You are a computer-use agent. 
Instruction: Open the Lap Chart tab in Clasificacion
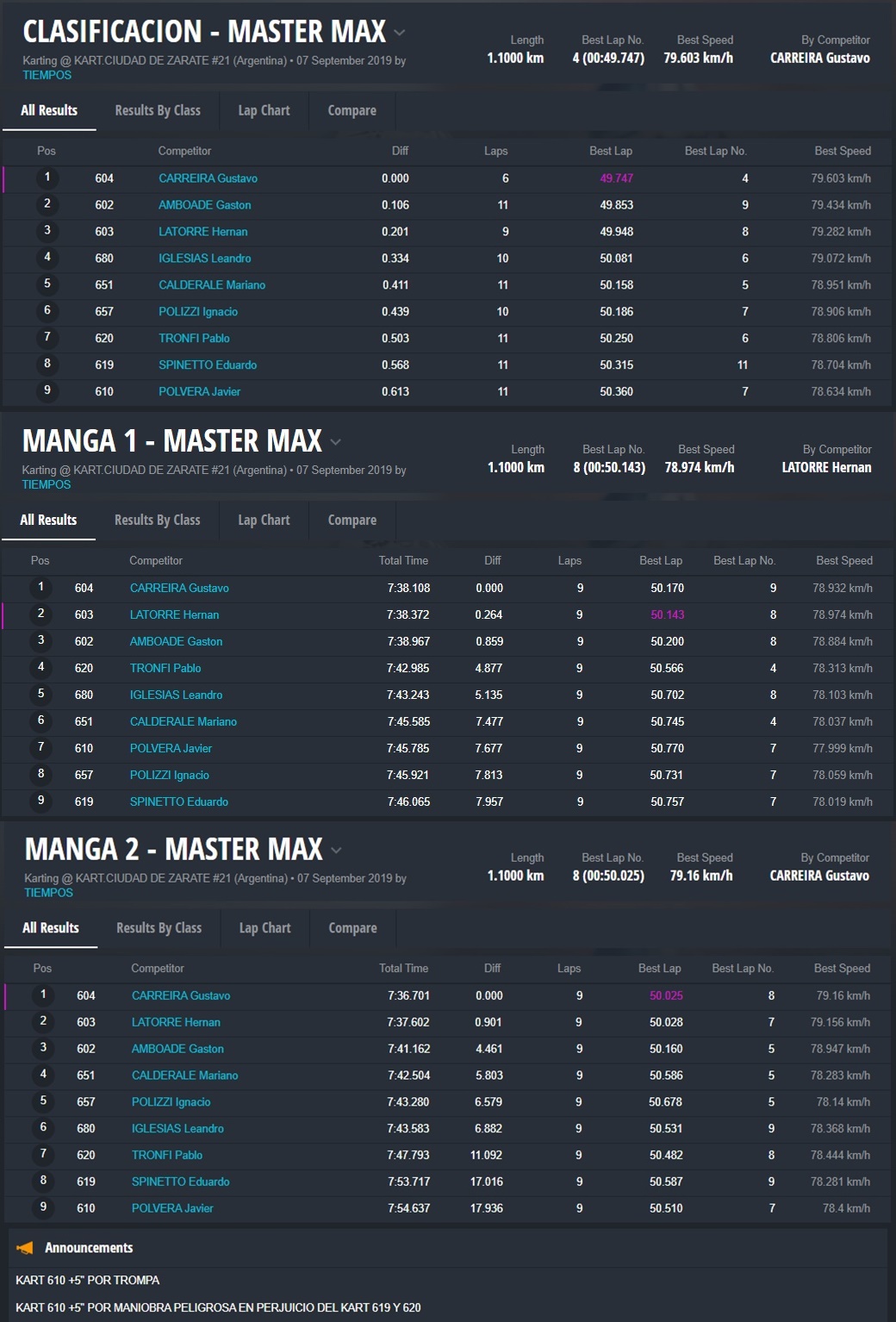pos(264,110)
